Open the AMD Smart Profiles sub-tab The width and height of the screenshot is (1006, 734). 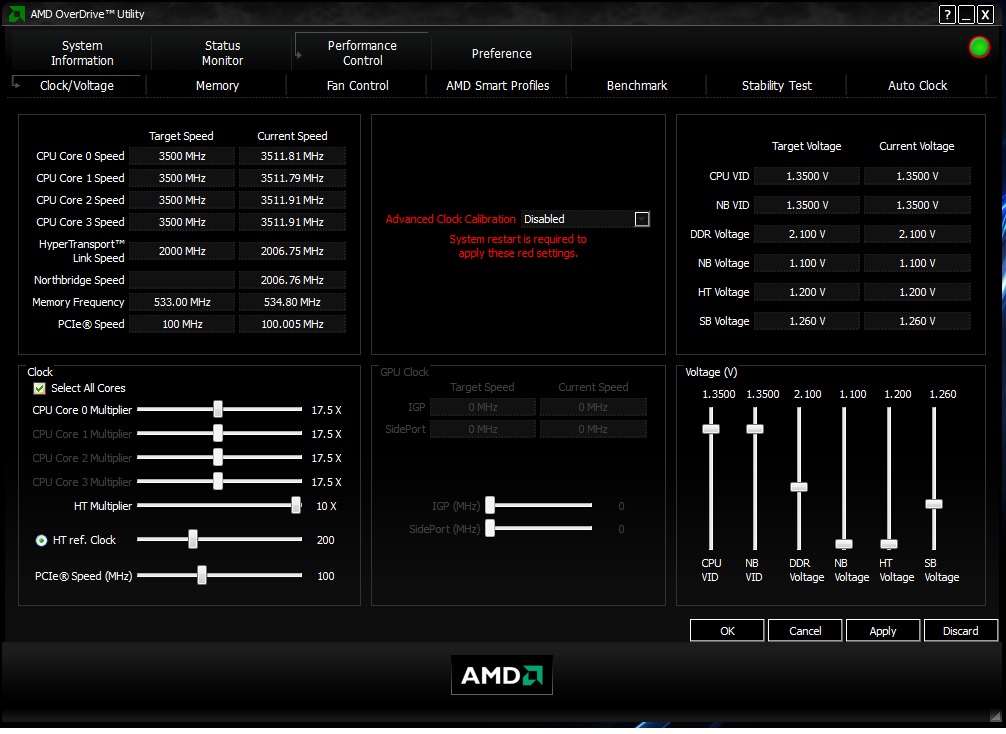497,85
